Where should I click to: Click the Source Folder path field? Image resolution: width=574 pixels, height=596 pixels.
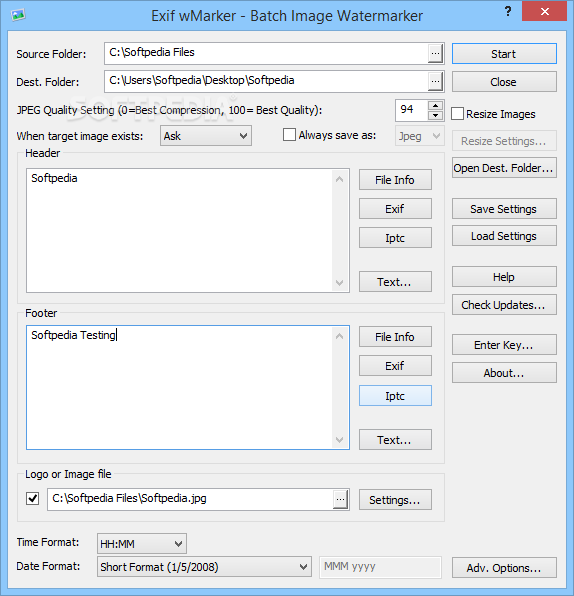[x=266, y=53]
